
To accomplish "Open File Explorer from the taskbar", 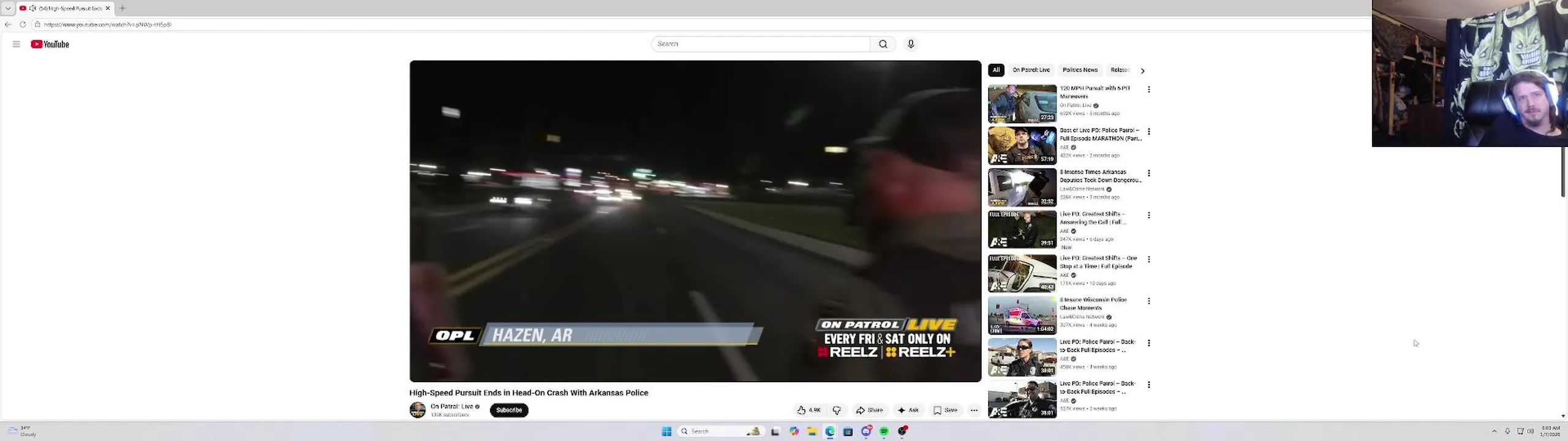I will click(812, 431).
